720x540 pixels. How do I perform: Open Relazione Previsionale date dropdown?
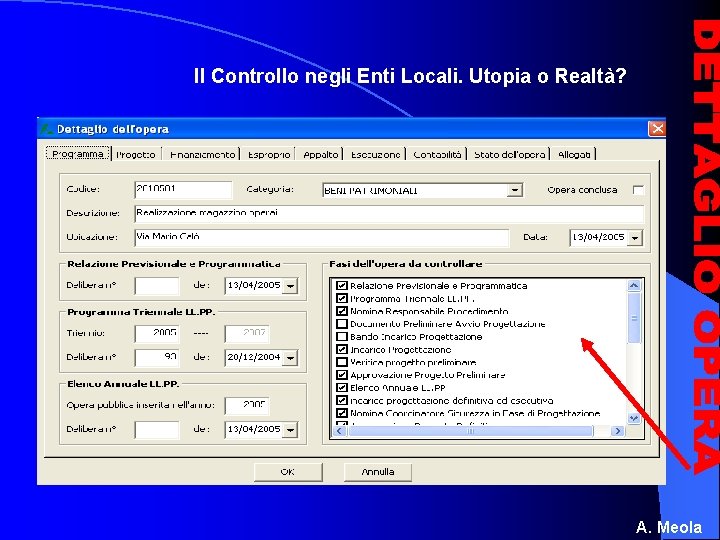[x=290, y=286]
